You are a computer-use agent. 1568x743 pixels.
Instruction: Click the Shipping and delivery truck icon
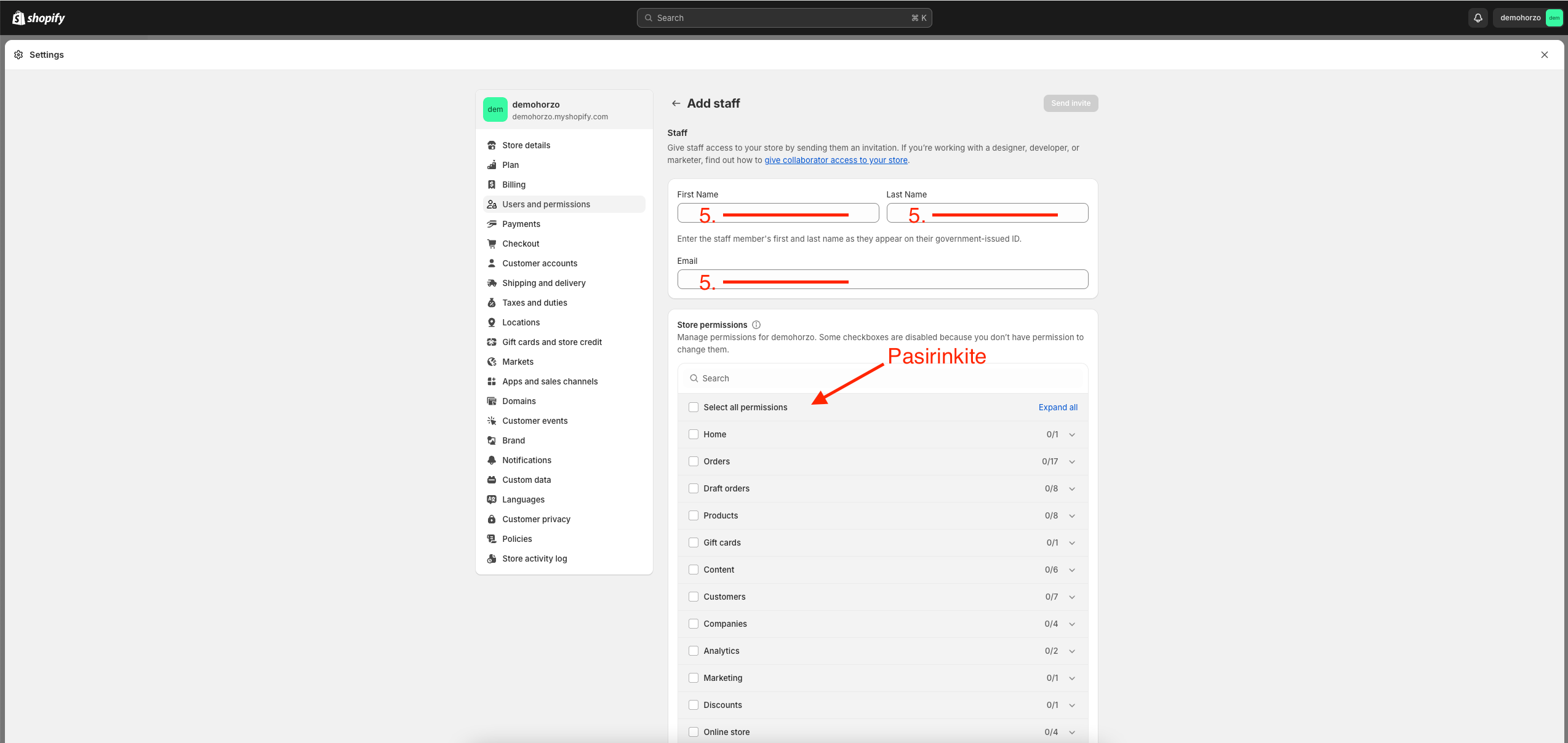tap(492, 283)
